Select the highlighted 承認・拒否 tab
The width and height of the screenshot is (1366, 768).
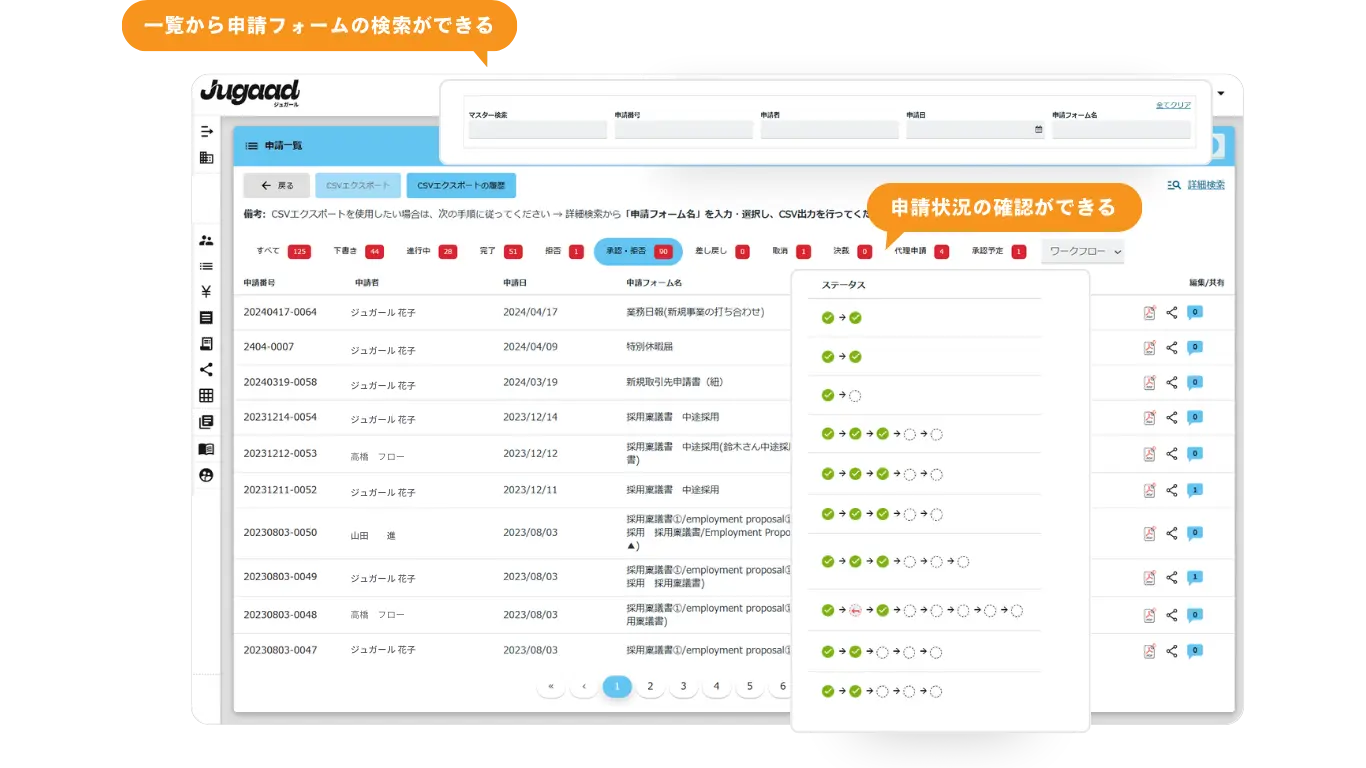pos(638,251)
